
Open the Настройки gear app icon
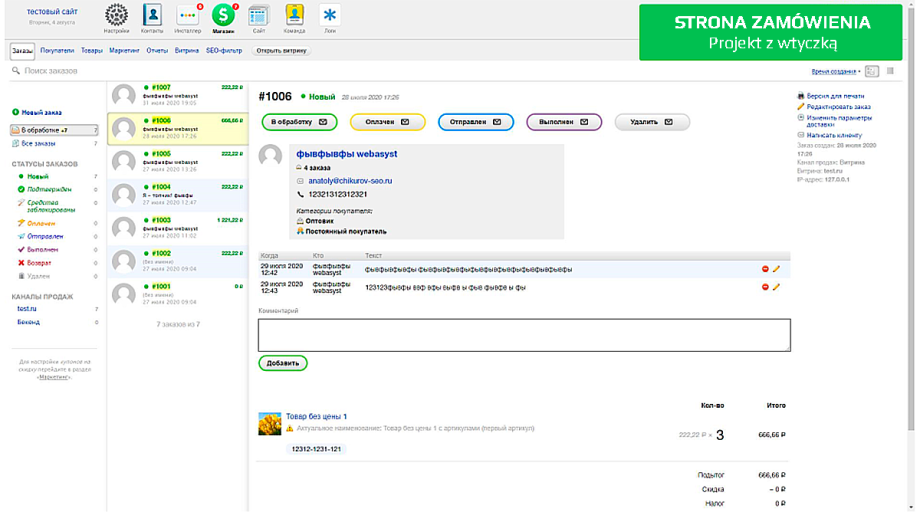(x=116, y=15)
